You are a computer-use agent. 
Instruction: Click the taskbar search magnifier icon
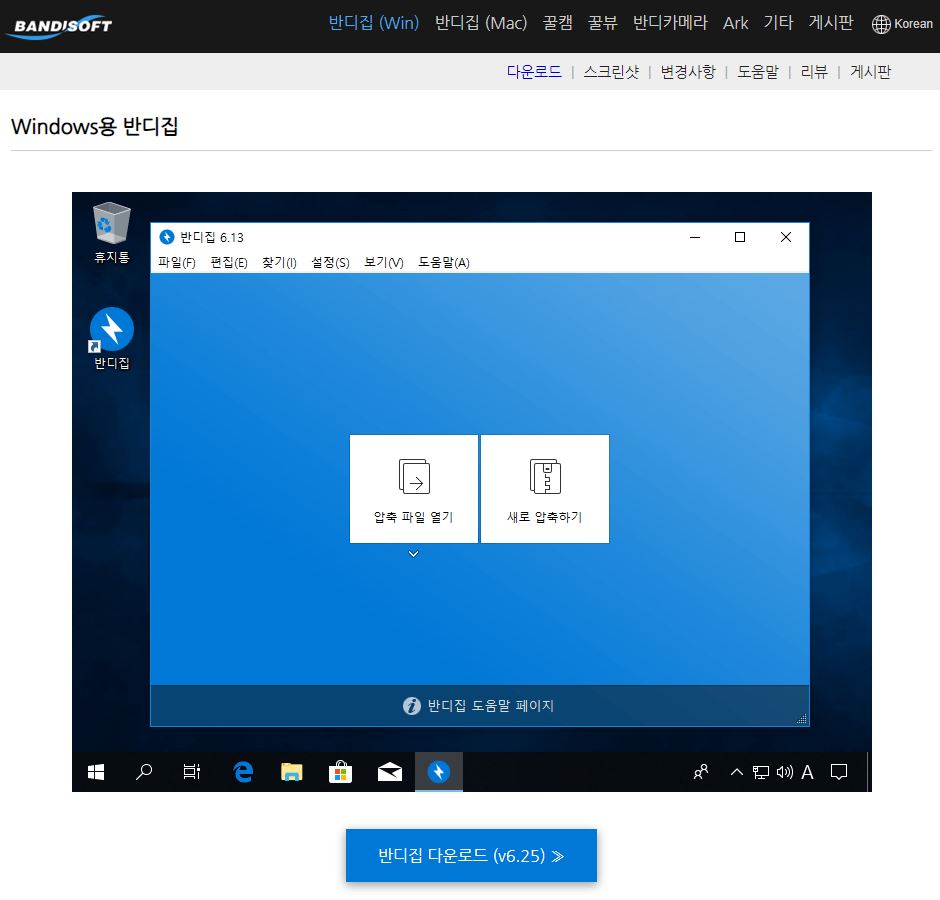pos(144,772)
